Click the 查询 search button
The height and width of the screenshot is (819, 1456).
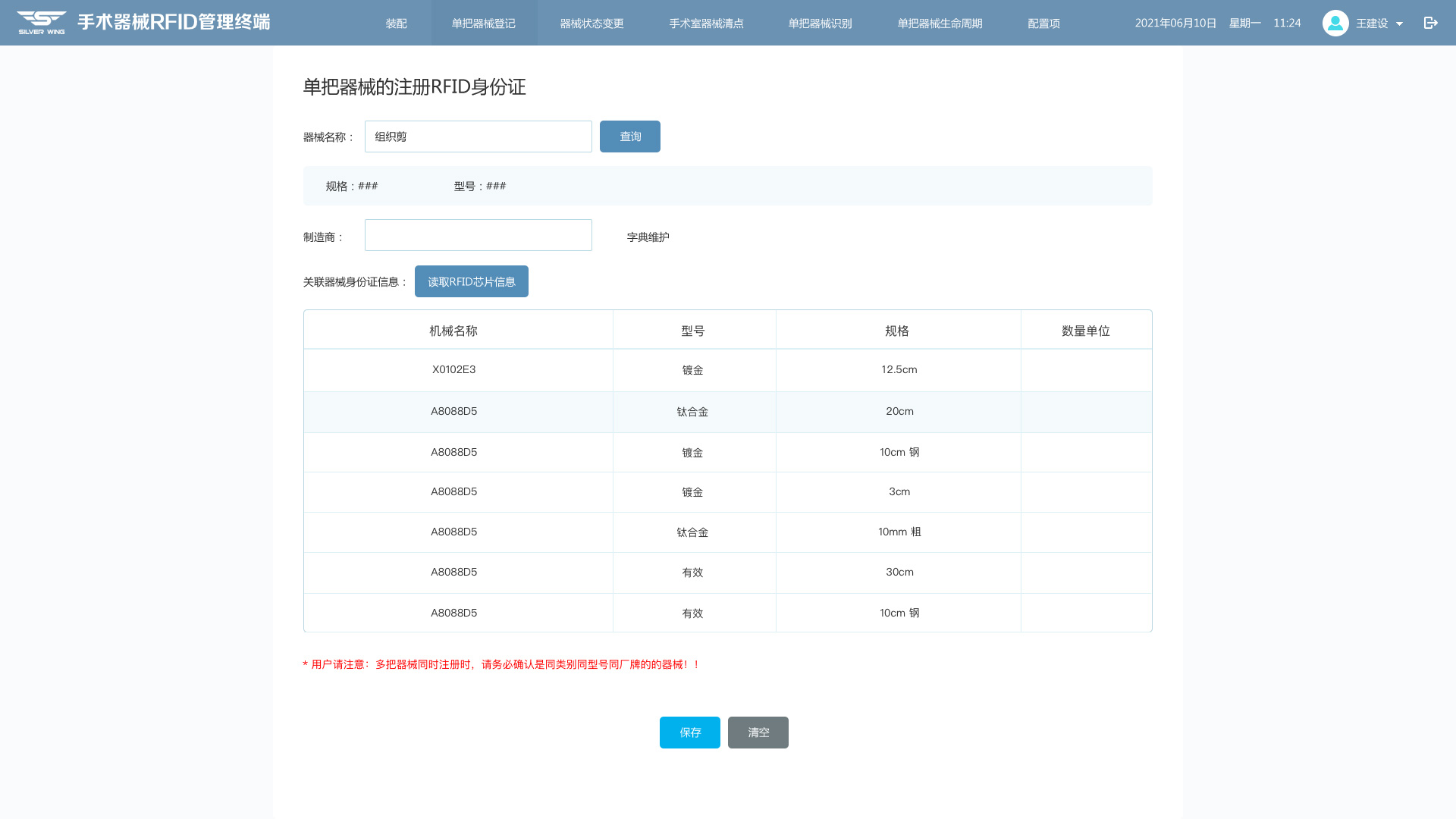pyautogui.click(x=629, y=136)
